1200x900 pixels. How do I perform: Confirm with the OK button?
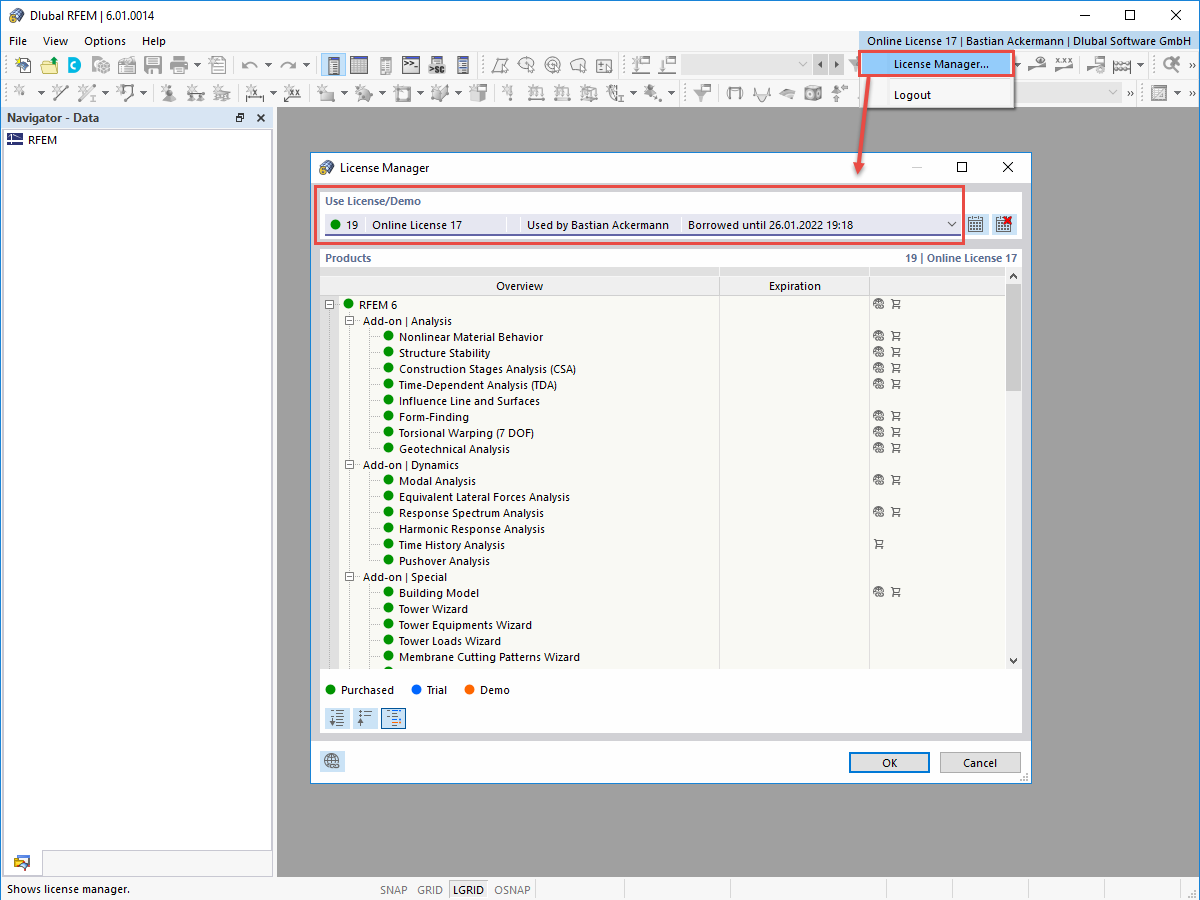click(888, 762)
